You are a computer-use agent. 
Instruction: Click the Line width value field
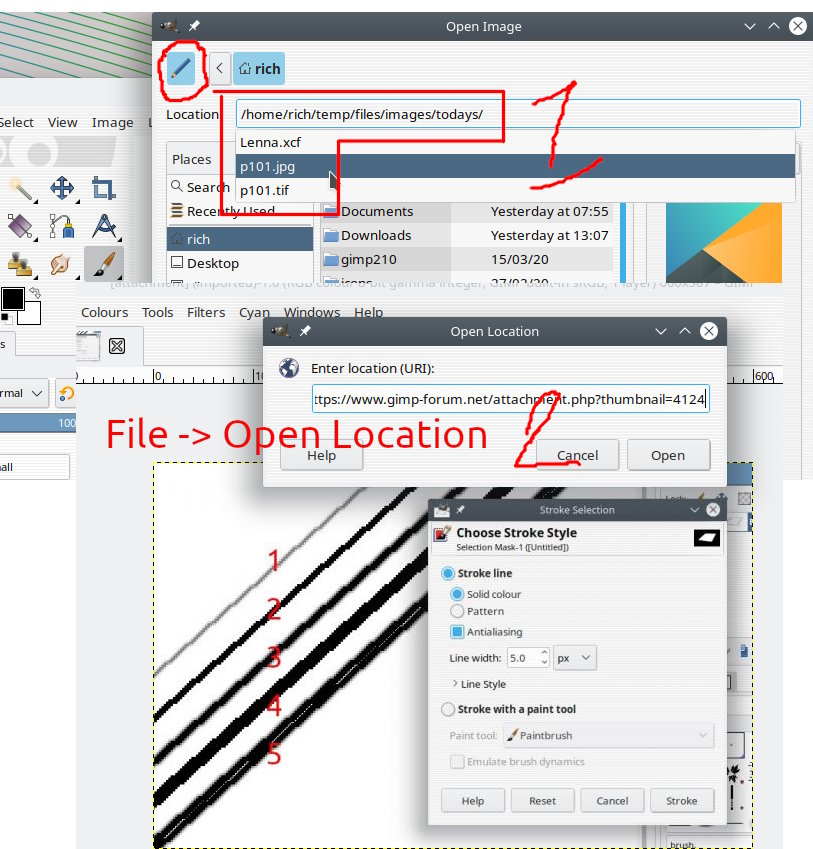(x=523, y=658)
